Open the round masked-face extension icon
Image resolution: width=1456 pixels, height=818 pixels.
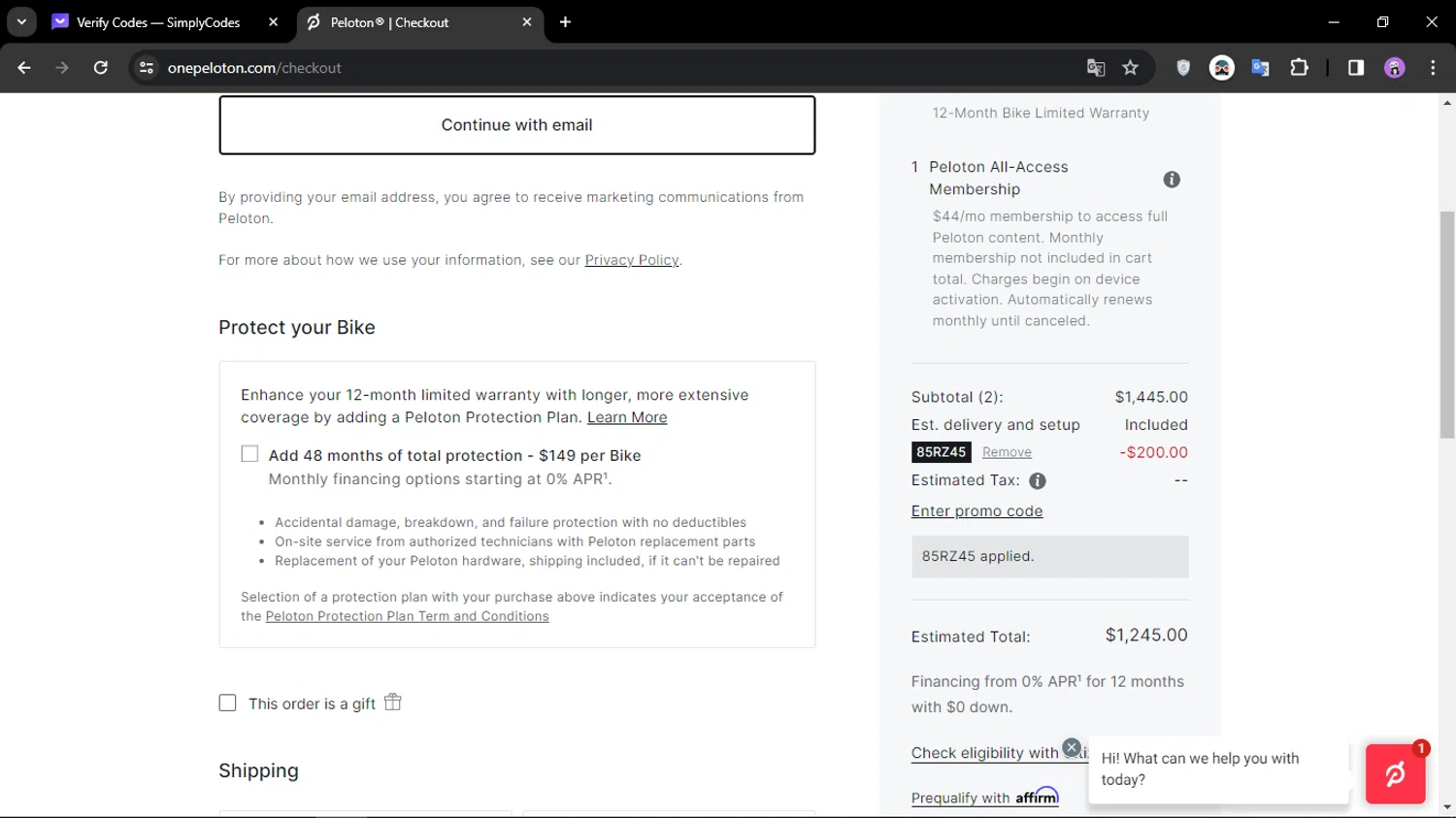point(1222,68)
